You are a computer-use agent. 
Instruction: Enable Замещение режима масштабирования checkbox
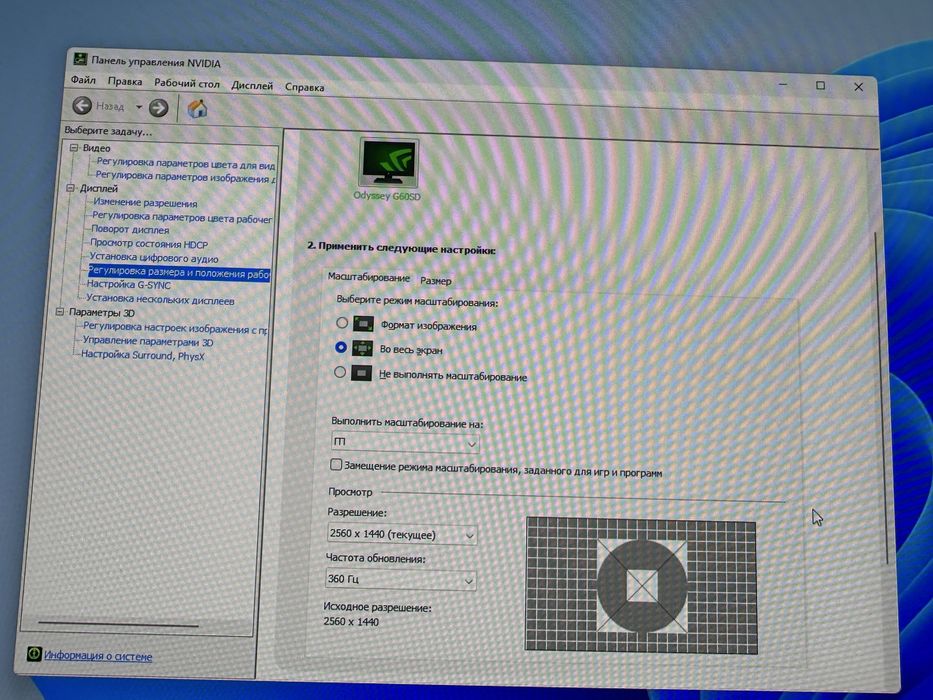(336, 464)
